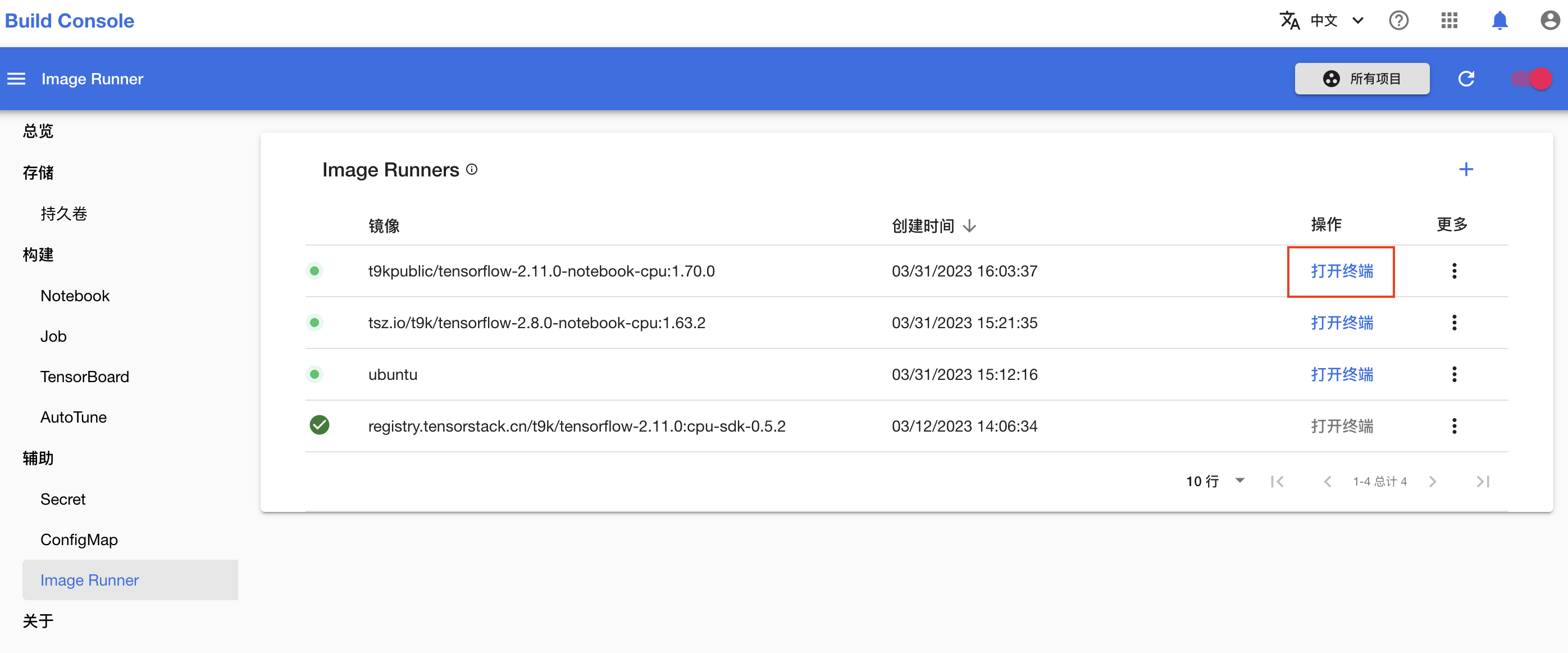Open more options for ubuntu row
The image size is (1568, 653).
tap(1454, 374)
